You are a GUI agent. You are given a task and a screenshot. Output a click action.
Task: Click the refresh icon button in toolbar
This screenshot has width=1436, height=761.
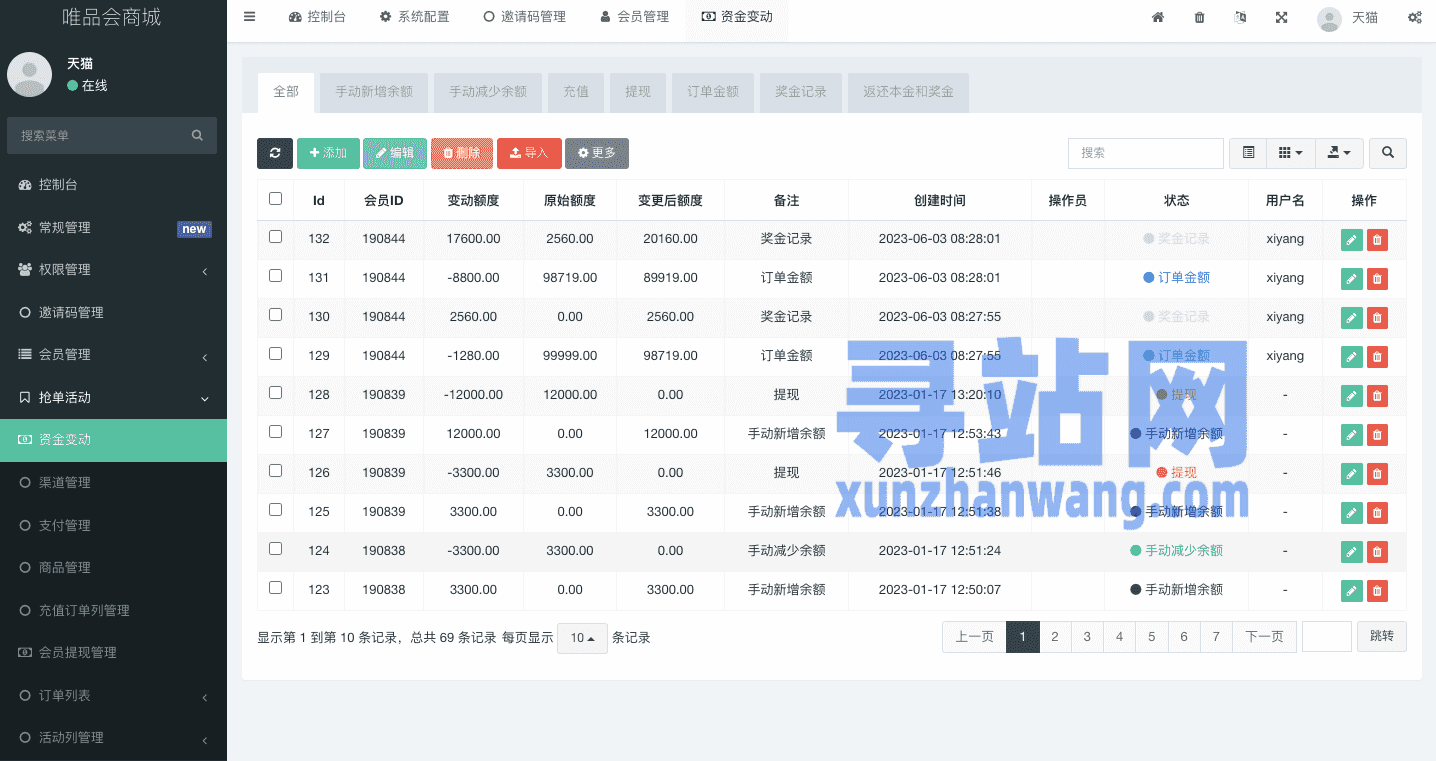pyautogui.click(x=275, y=153)
